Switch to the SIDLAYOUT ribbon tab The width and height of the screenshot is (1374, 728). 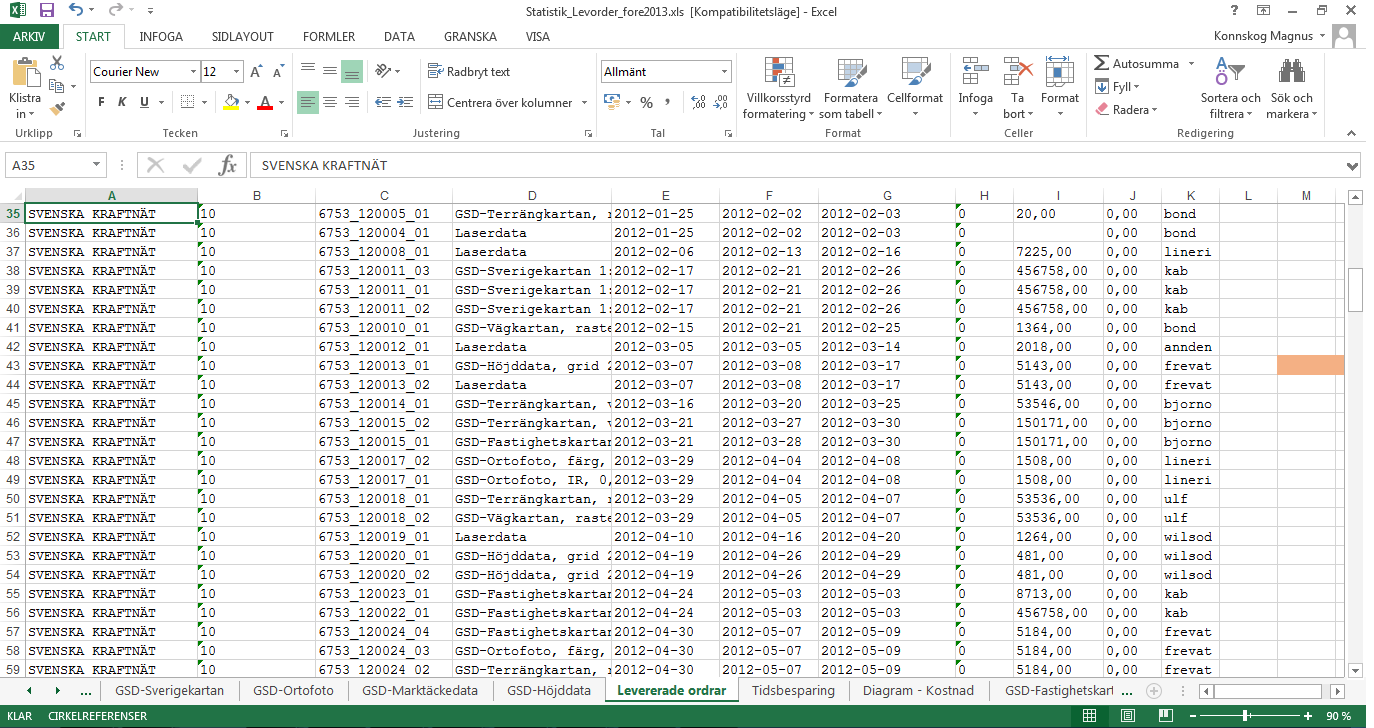(x=243, y=37)
